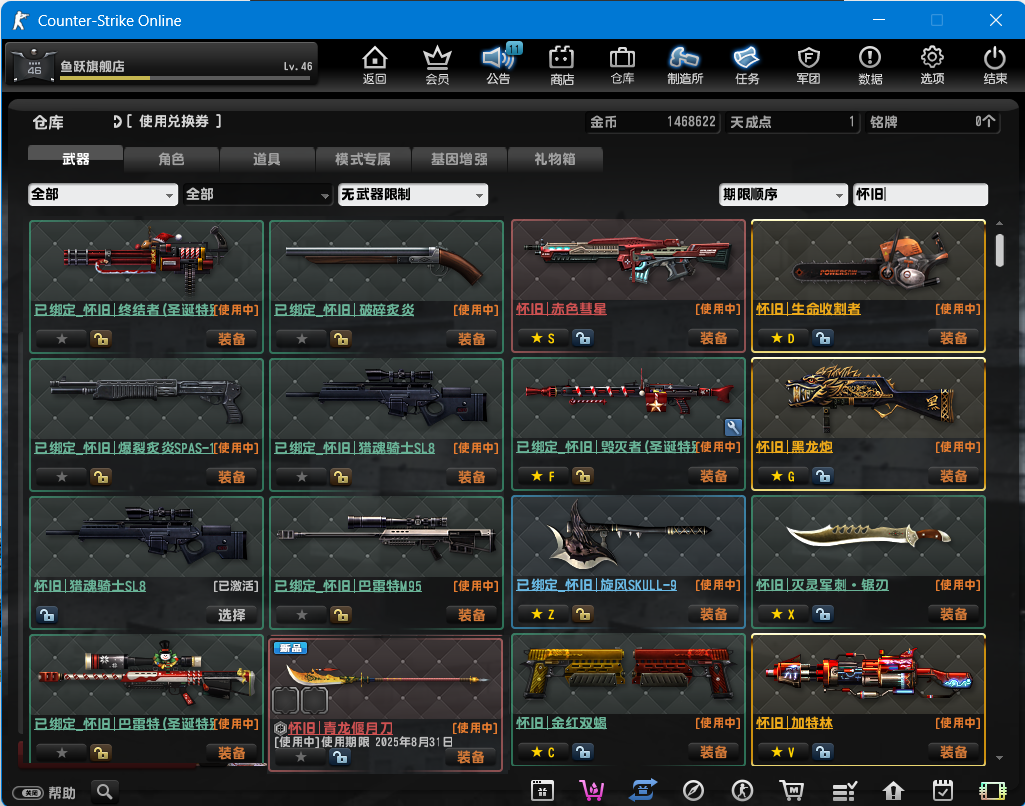Toggle favorite star G on 黑龙炮

tap(782, 476)
